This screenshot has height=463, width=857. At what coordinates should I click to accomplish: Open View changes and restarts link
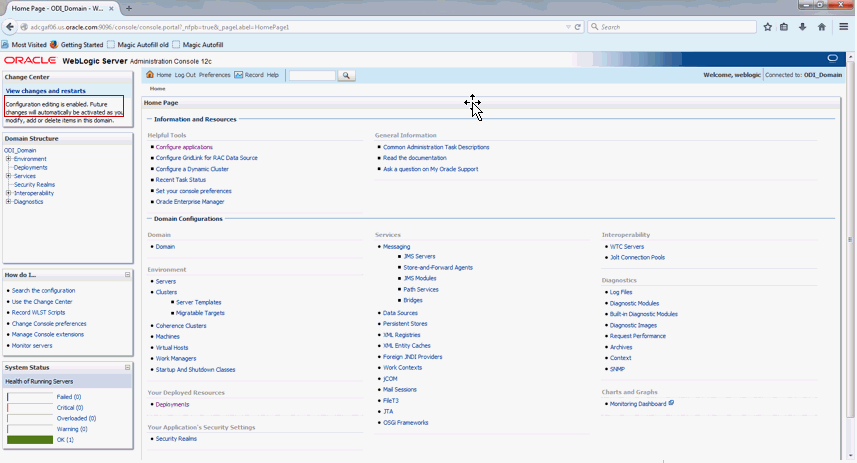coord(45,91)
